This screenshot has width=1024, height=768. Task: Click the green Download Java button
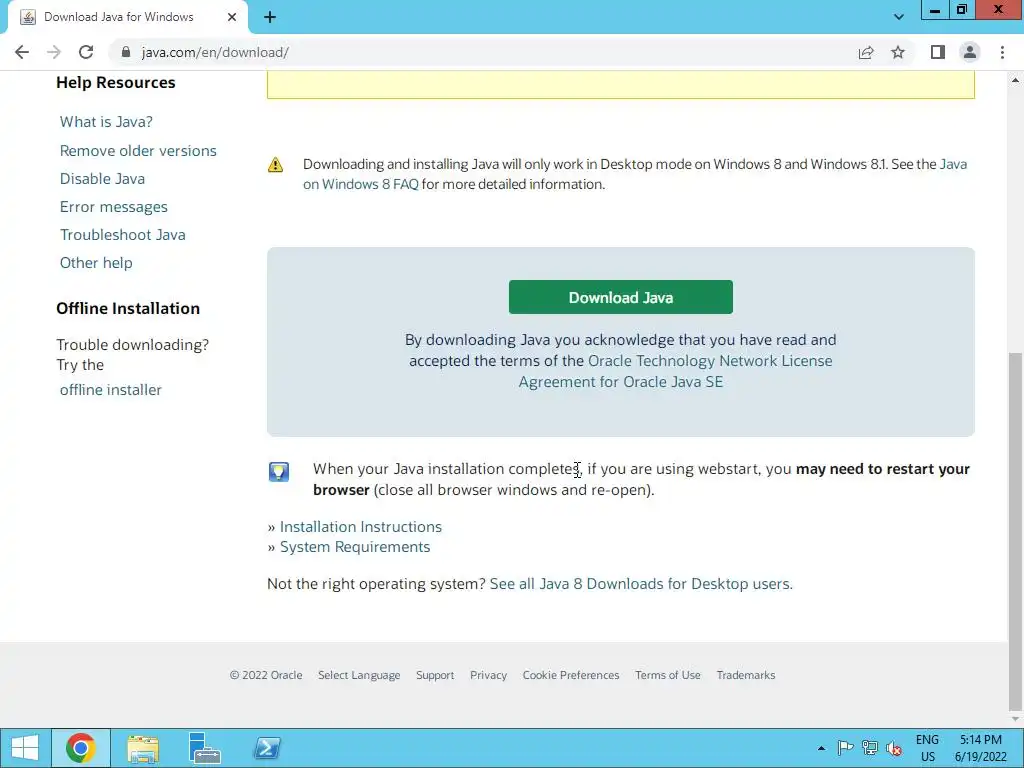620,297
